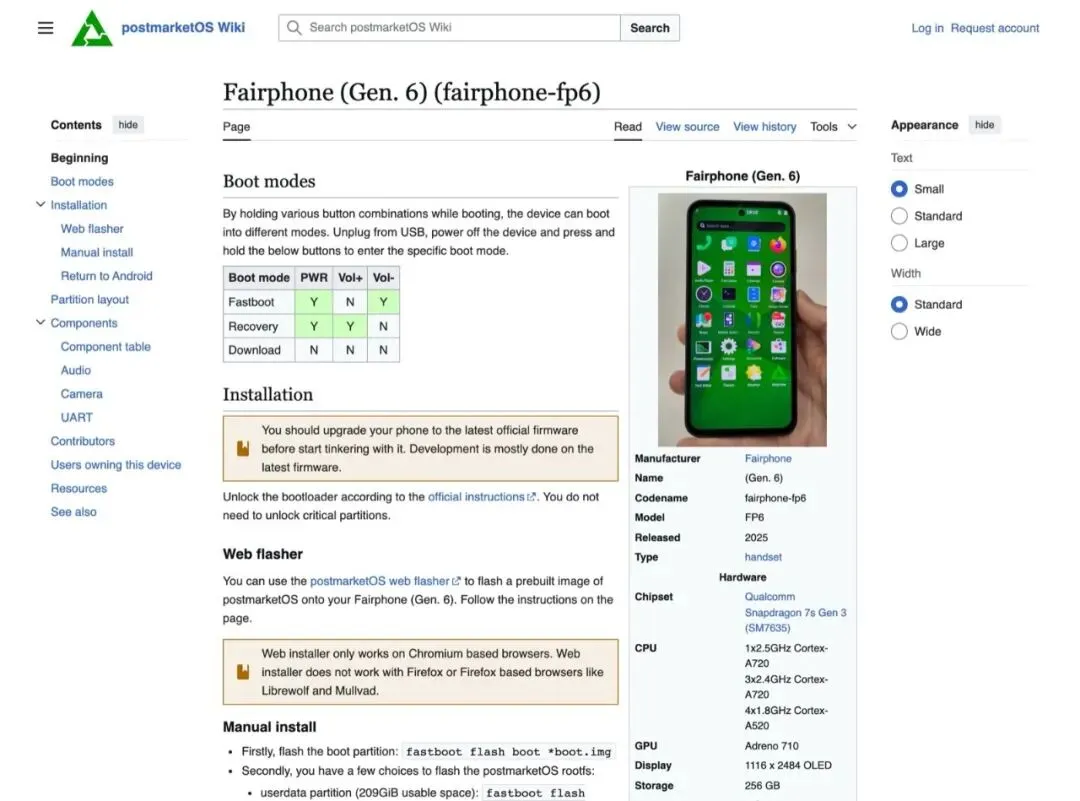The width and height of the screenshot is (1080, 801).
Task: Jump to Manual install in contents
Action: click(x=96, y=252)
